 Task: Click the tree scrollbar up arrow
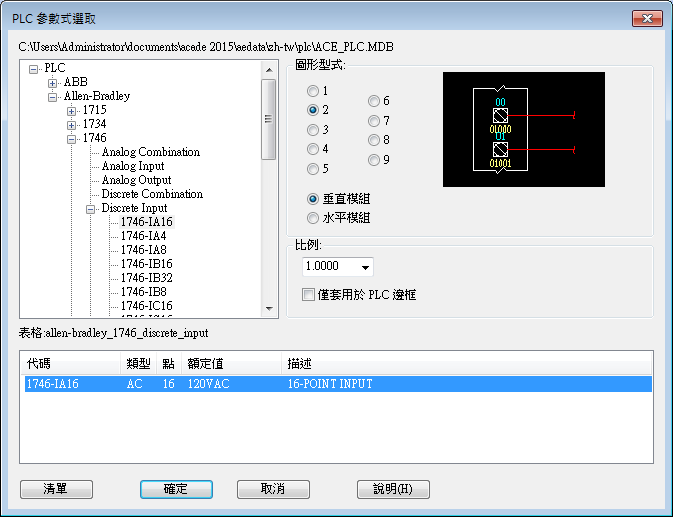pos(269,70)
